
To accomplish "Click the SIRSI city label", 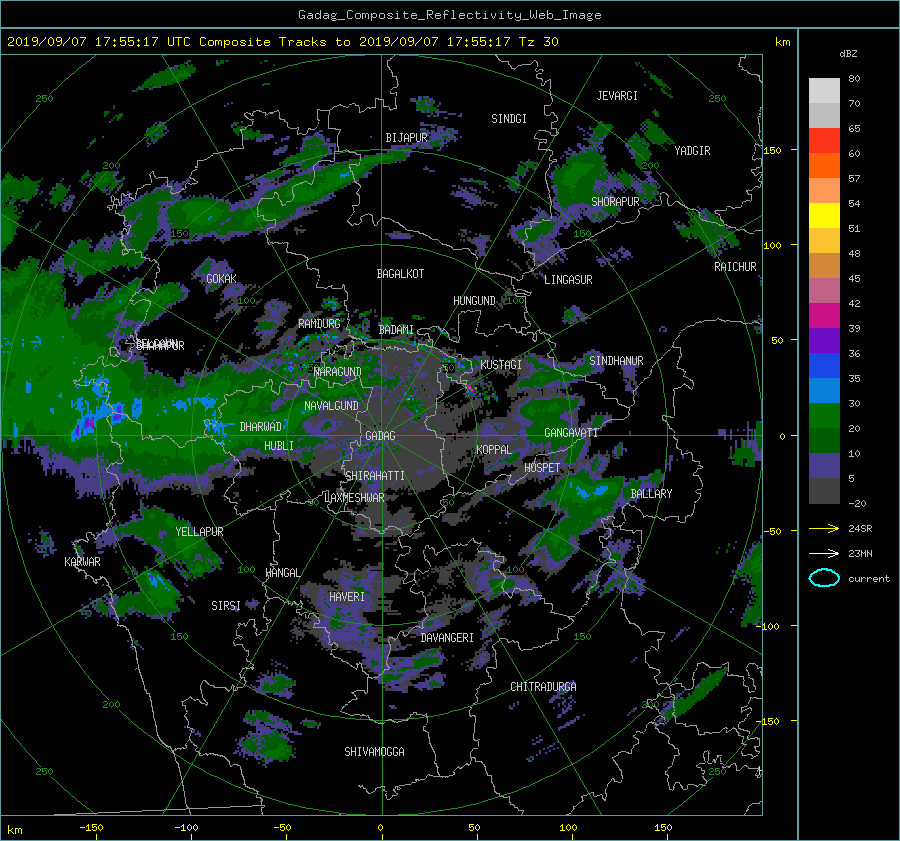I will 226,606.
